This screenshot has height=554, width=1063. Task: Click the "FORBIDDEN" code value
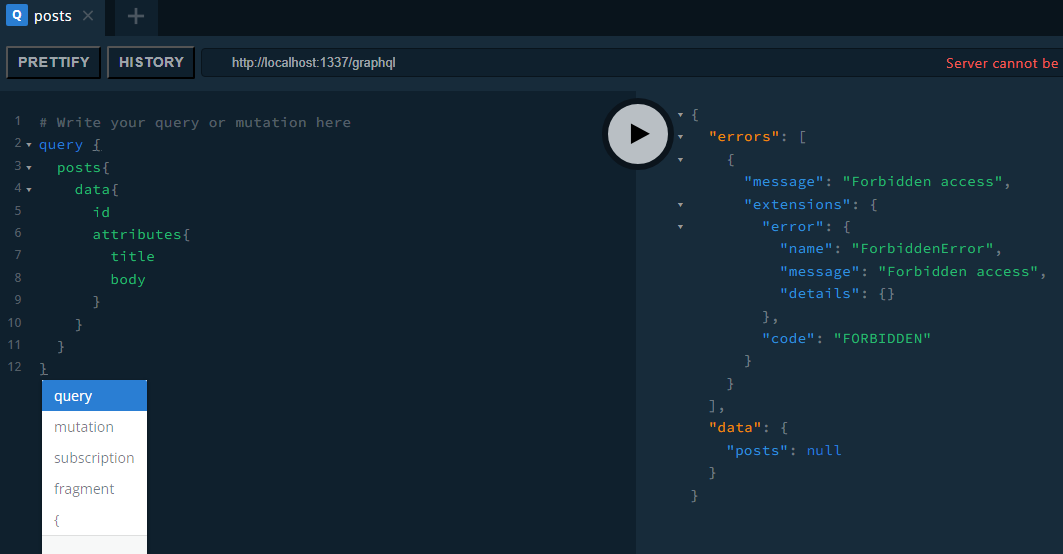coord(882,338)
